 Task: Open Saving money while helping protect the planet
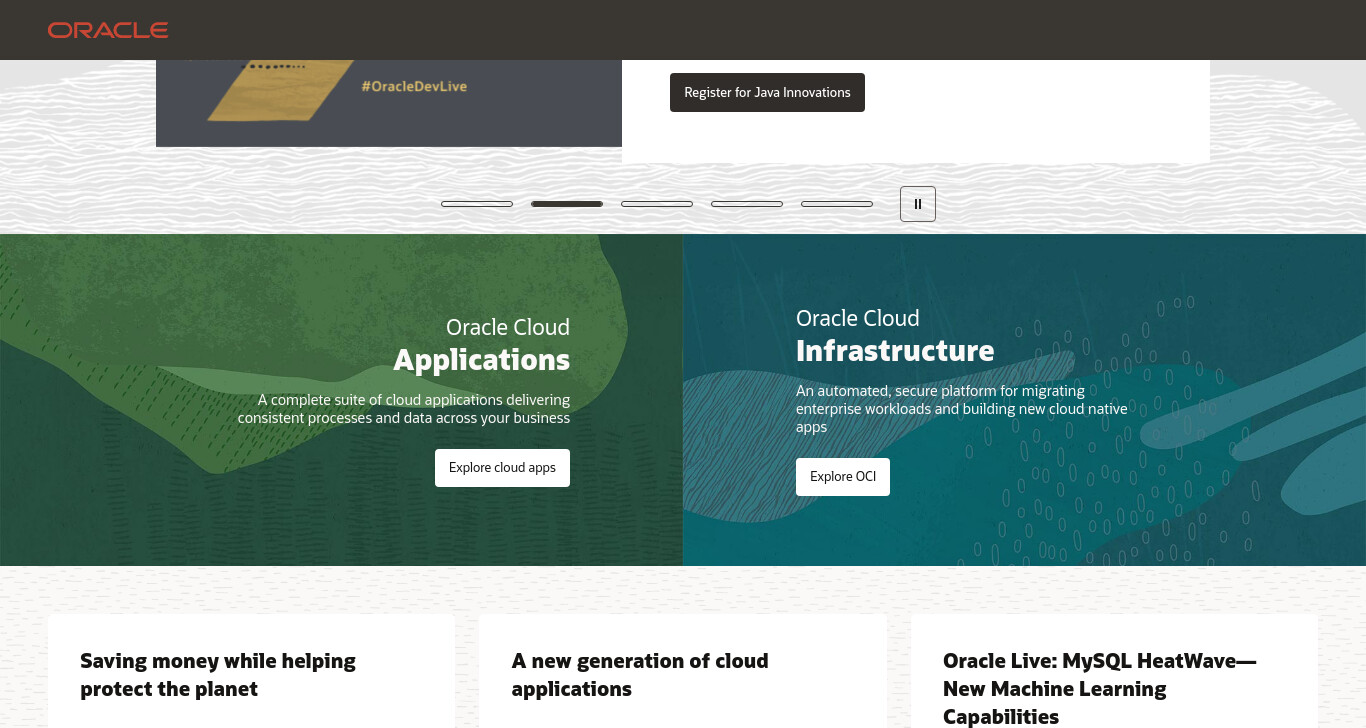[x=218, y=675]
